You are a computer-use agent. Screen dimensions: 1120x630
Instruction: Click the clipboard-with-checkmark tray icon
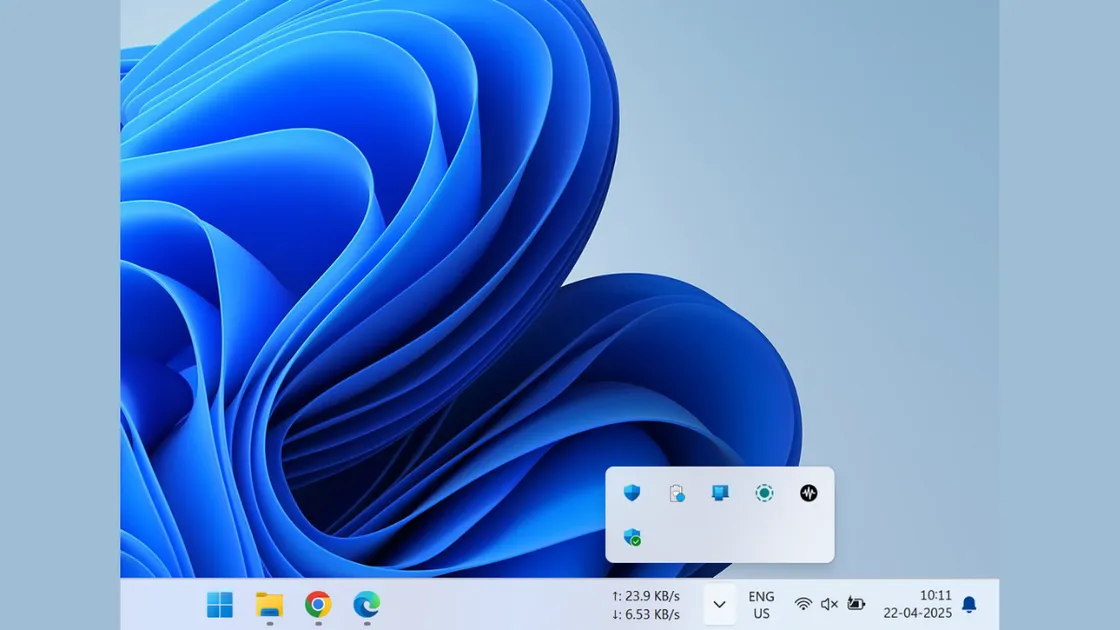[678, 493]
